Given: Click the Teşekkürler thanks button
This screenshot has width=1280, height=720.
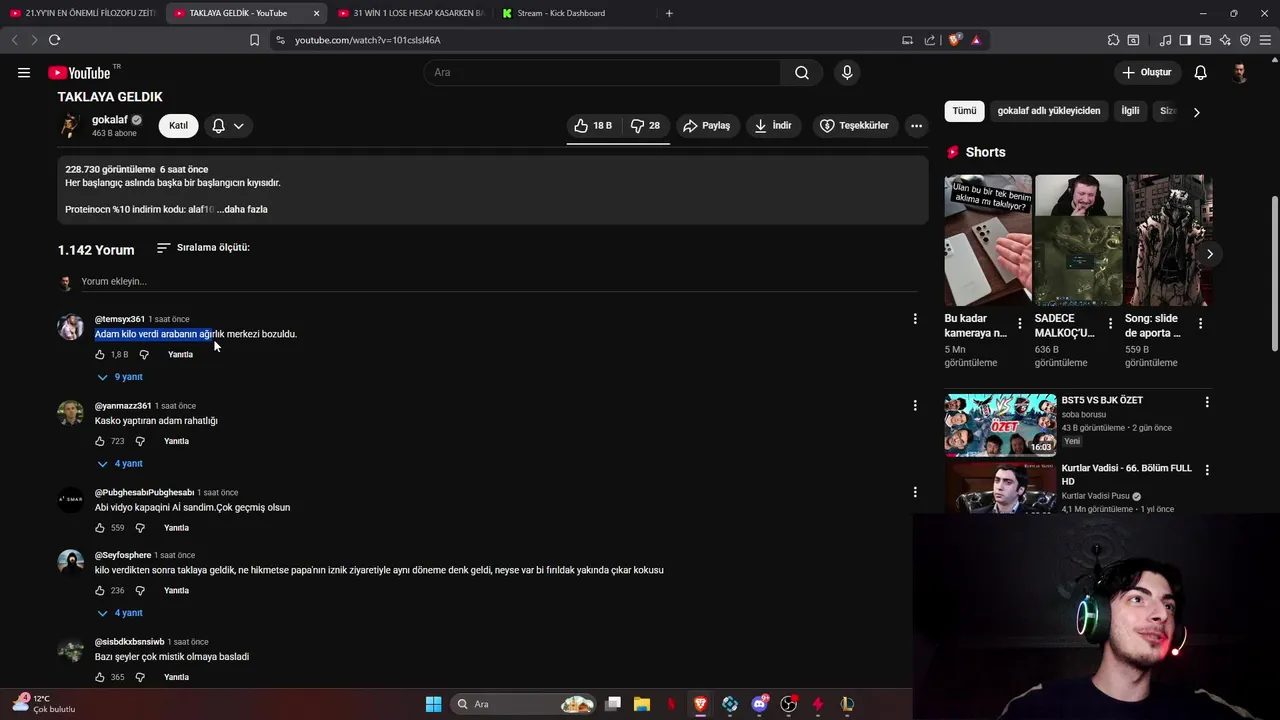Looking at the screenshot, I should (x=854, y=126).
